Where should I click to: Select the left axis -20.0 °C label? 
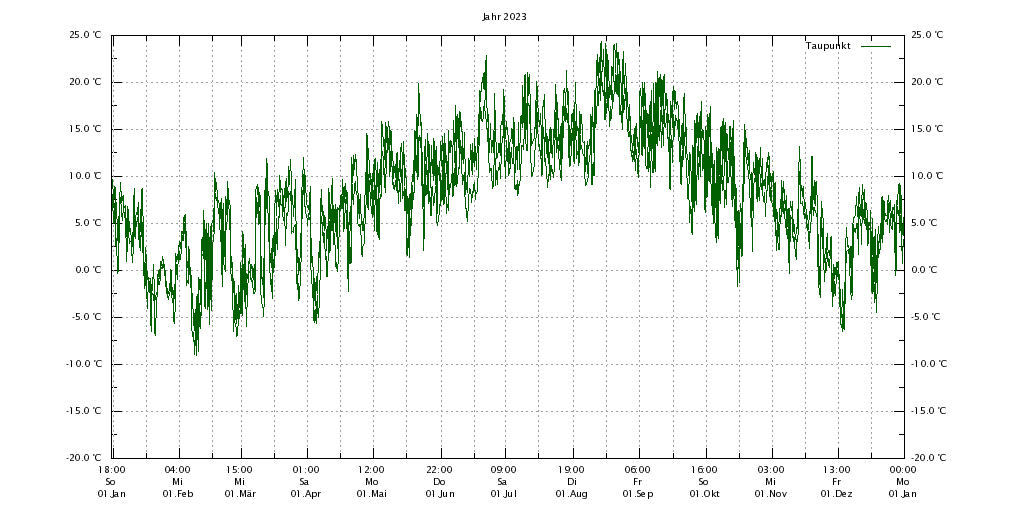point(83,458)
